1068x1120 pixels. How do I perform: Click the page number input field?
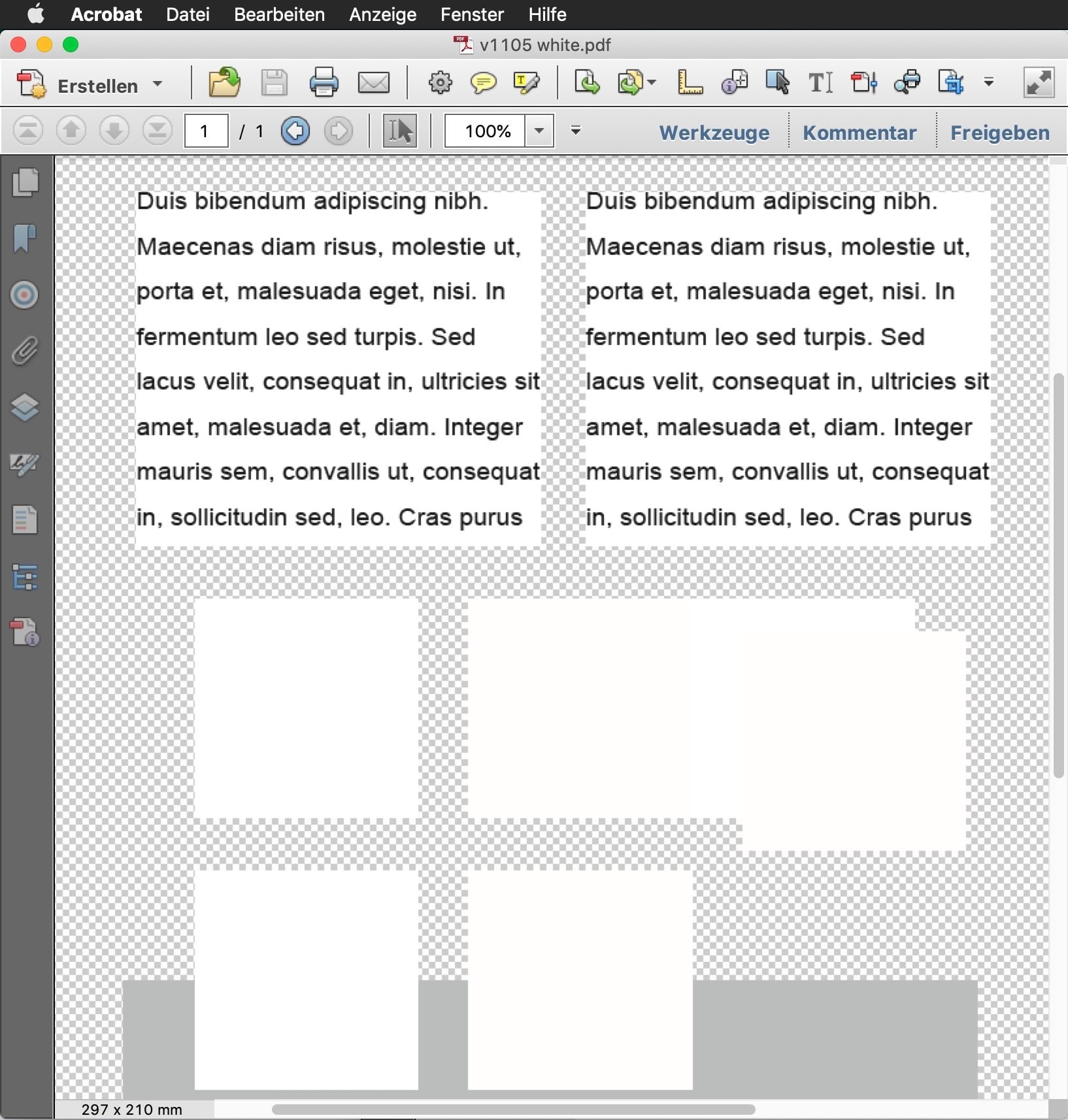[x=206, y=131]
